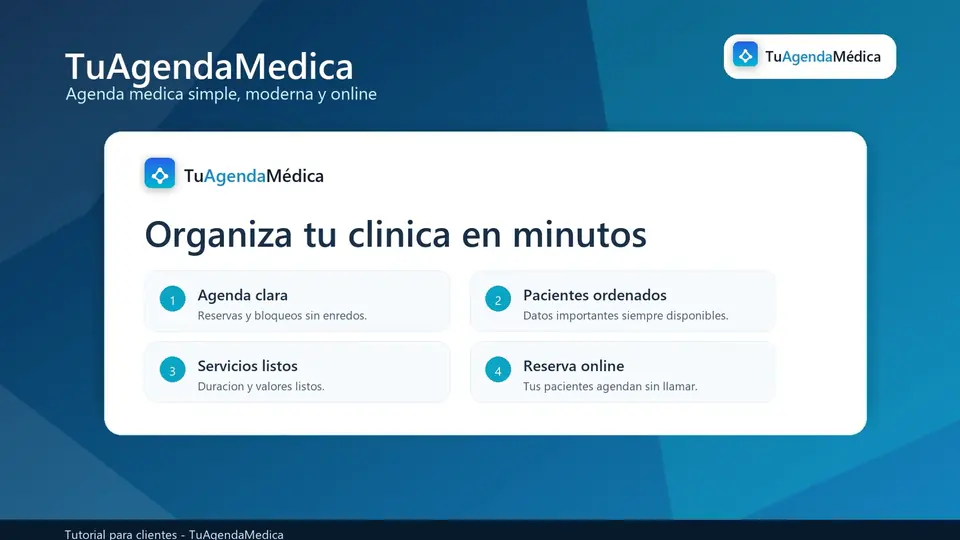The height and width of the screenshot is (540, 960).
Task: Click text 'Duracion y valores listos.'
Action: click(261, 386)
